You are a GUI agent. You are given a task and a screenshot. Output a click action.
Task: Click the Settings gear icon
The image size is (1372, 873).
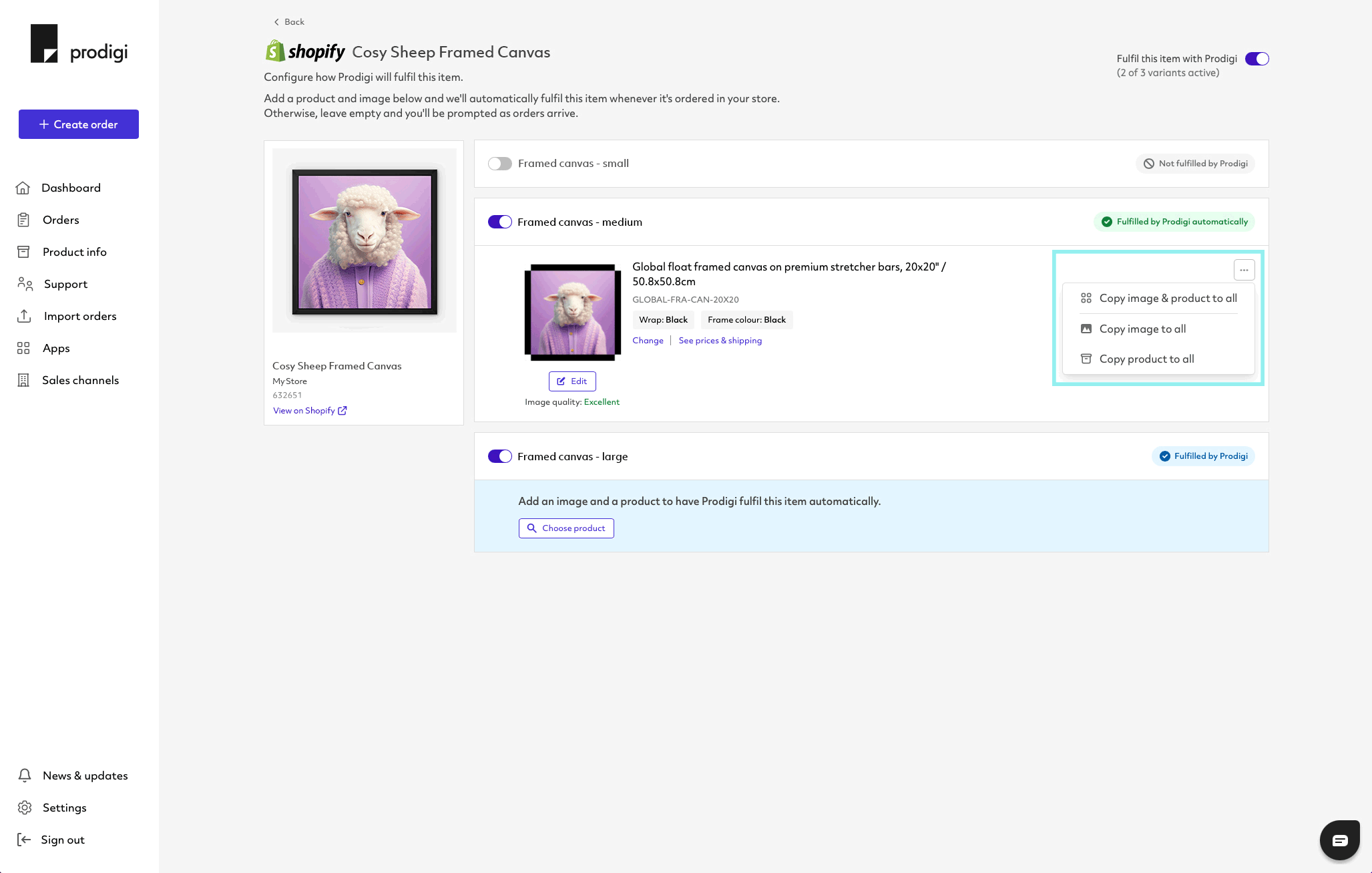point(25,807)
